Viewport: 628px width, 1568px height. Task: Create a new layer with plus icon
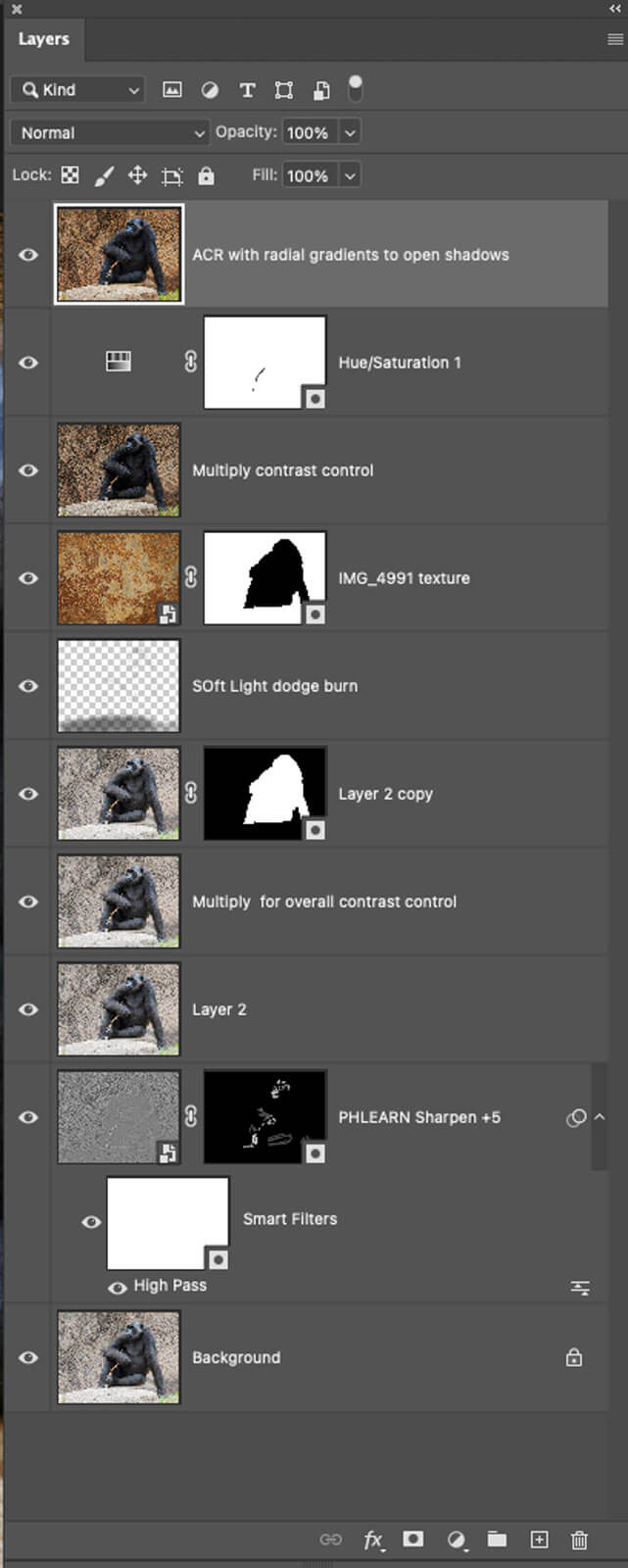click(539, 1540)
